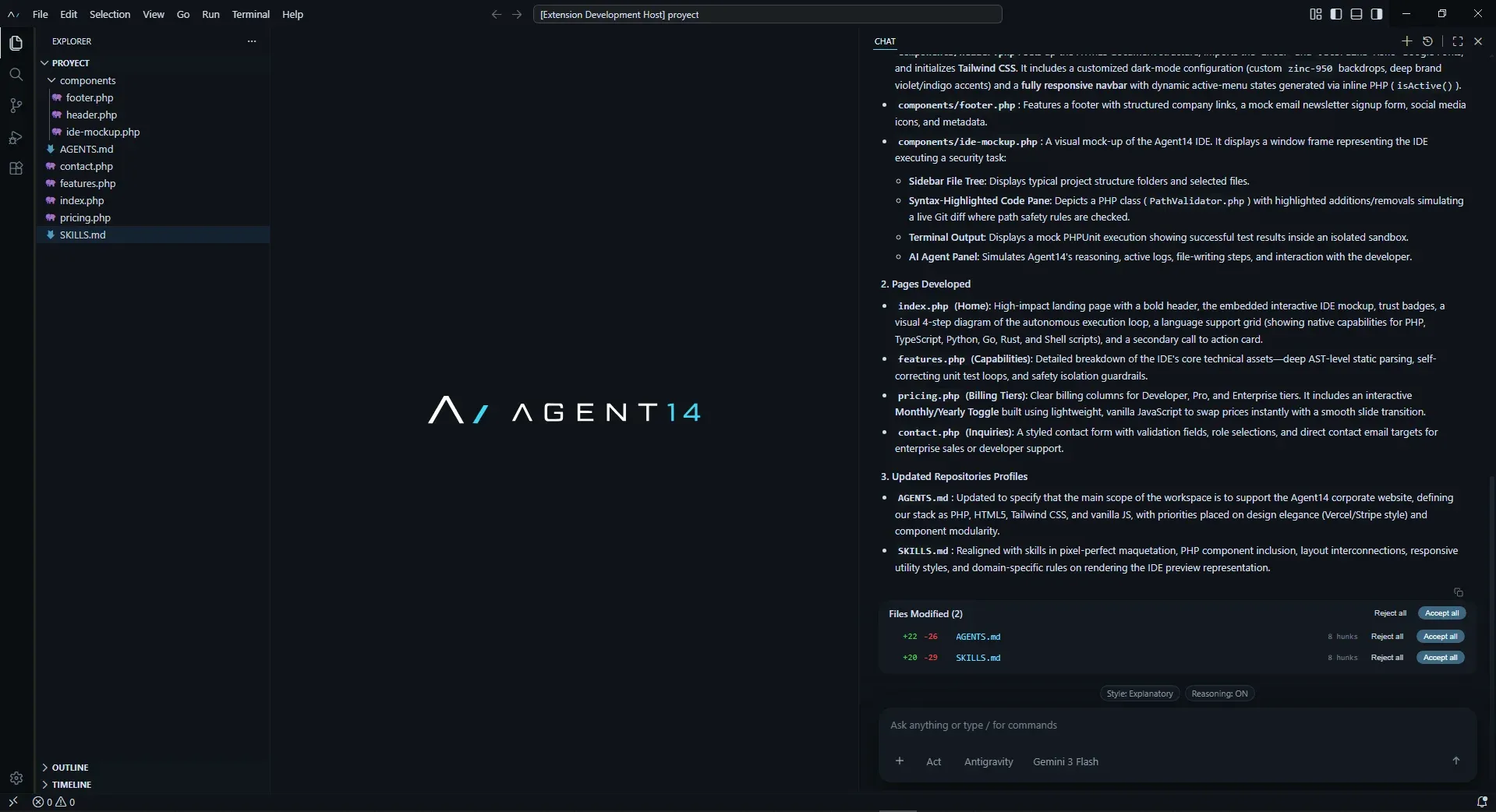Open the Help menu

(292, 14)
